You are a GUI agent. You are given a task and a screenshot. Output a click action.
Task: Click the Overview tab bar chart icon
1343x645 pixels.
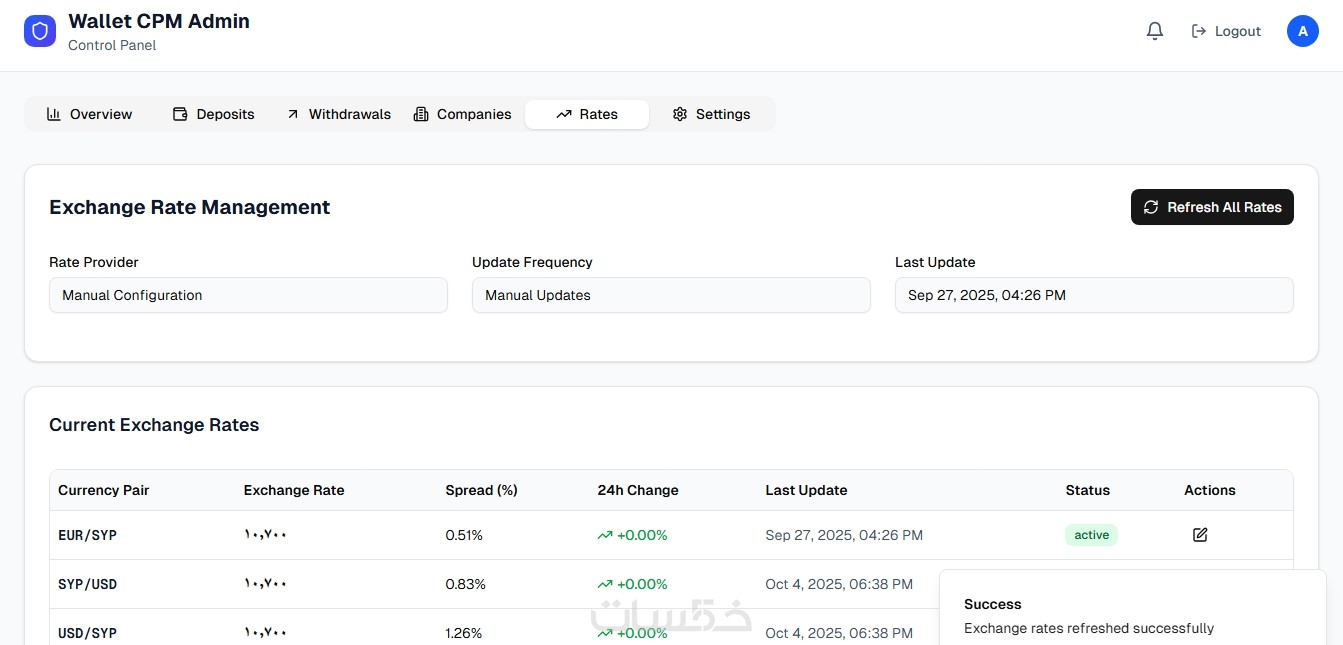tap(54, 114)
